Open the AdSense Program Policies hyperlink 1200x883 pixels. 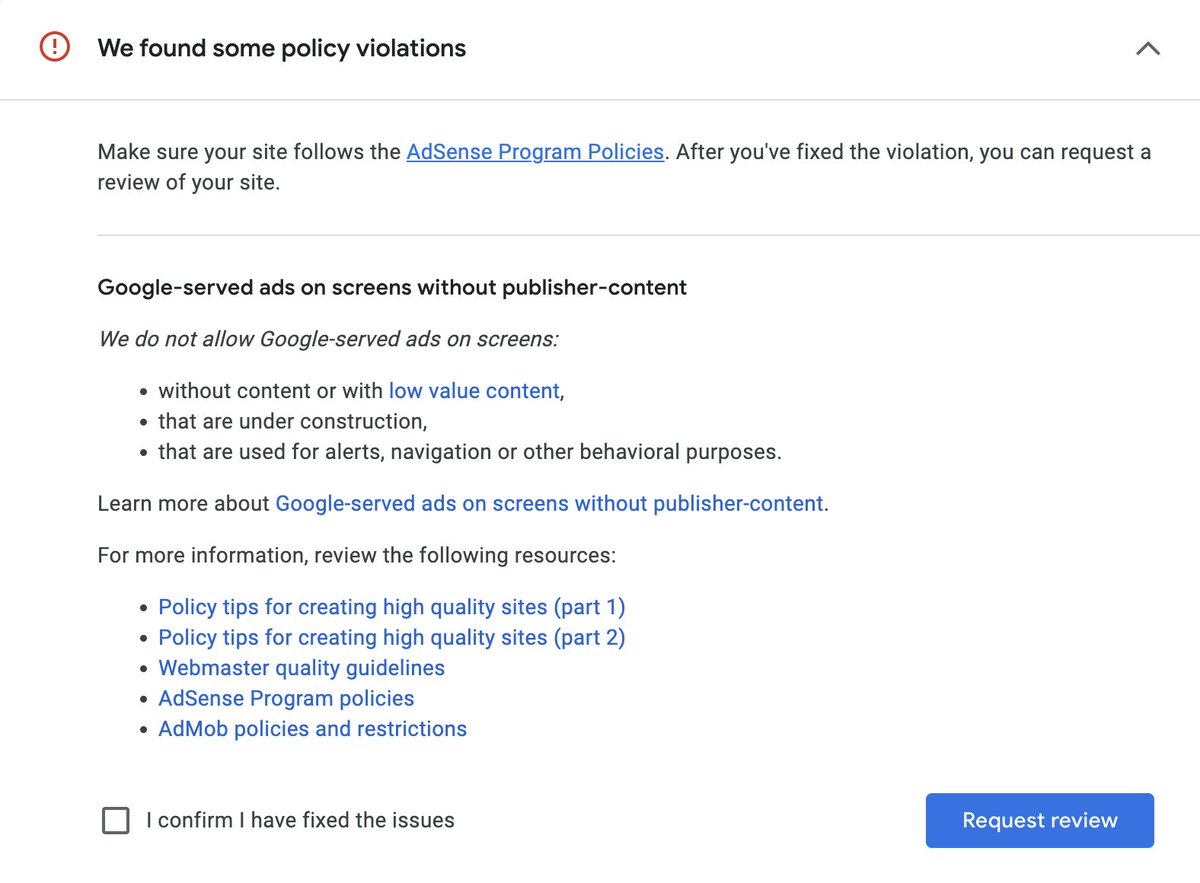click(x=534, y=151)
